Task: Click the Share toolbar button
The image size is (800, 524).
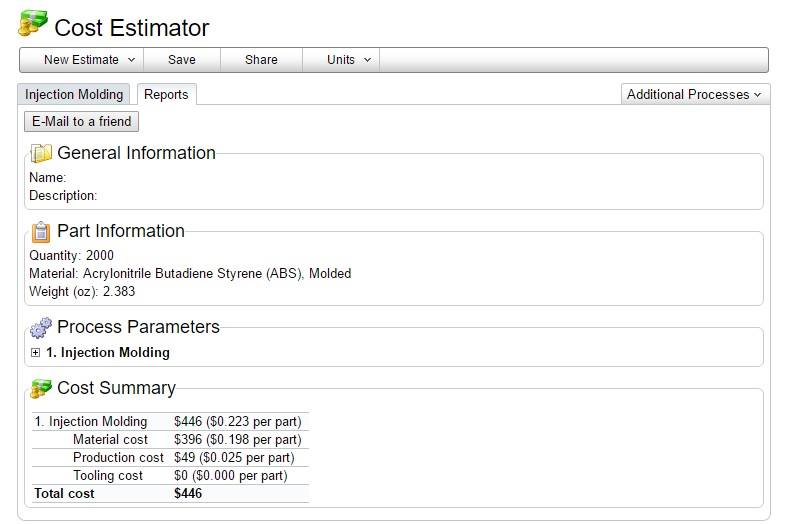Action: [261, 60]
